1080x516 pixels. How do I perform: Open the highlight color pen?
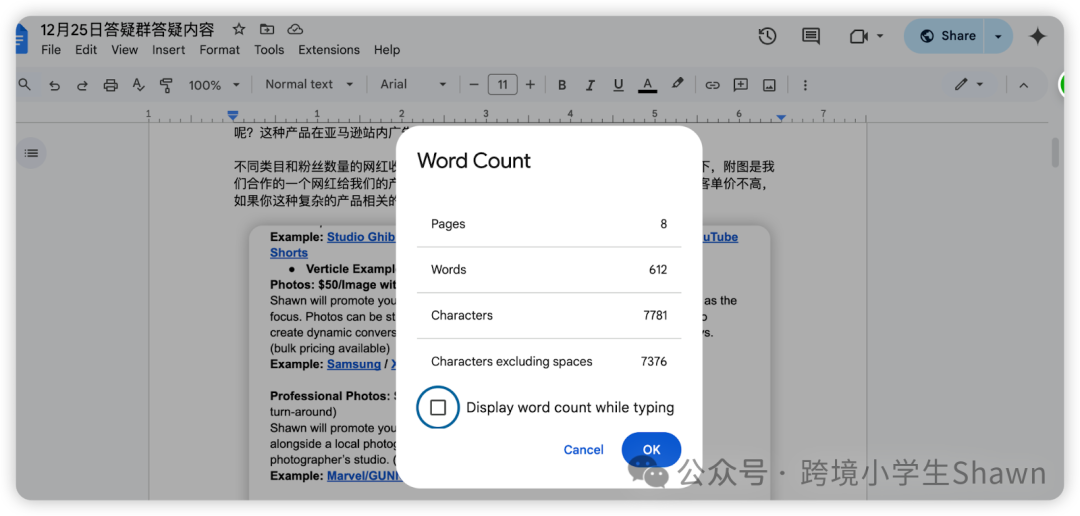678,84
